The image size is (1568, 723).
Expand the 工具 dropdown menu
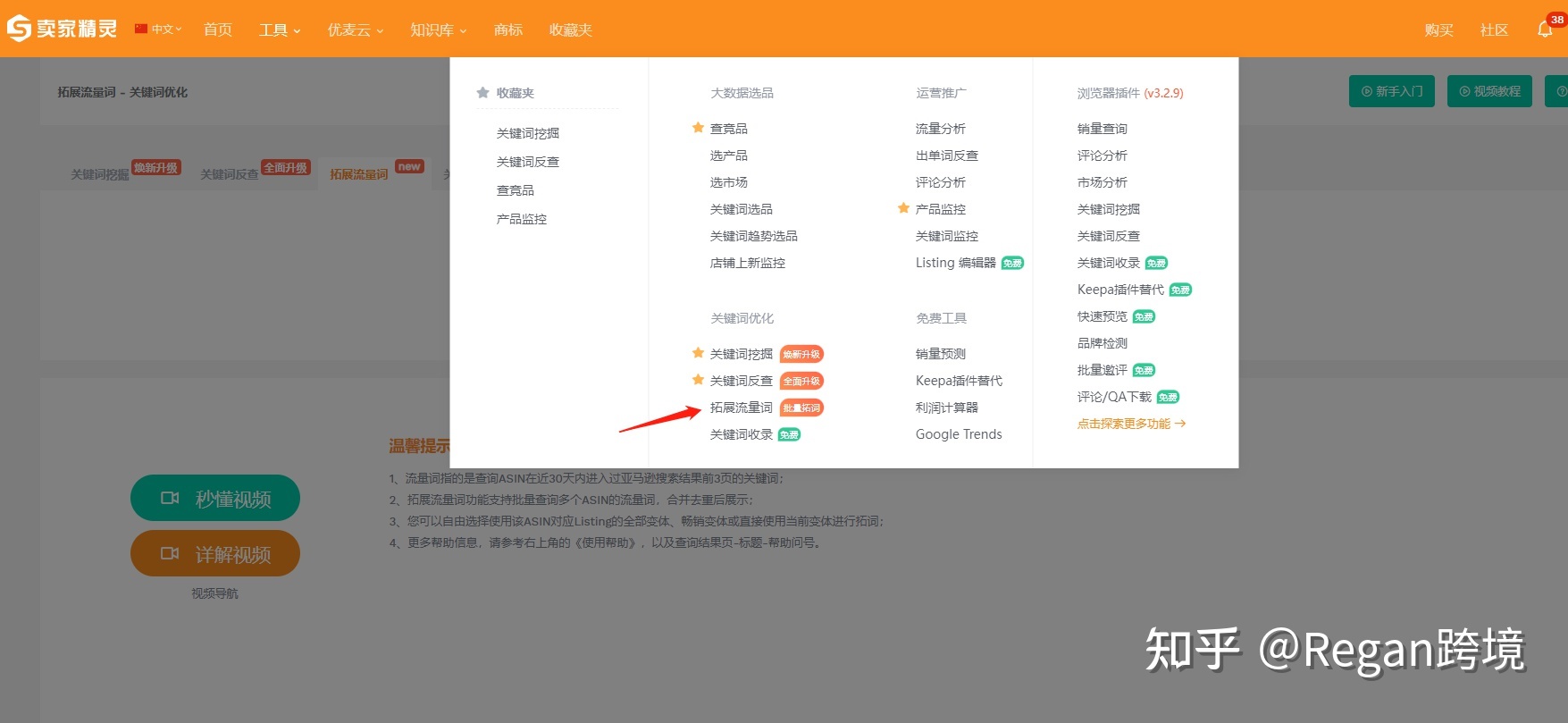(x=279, y=29)
